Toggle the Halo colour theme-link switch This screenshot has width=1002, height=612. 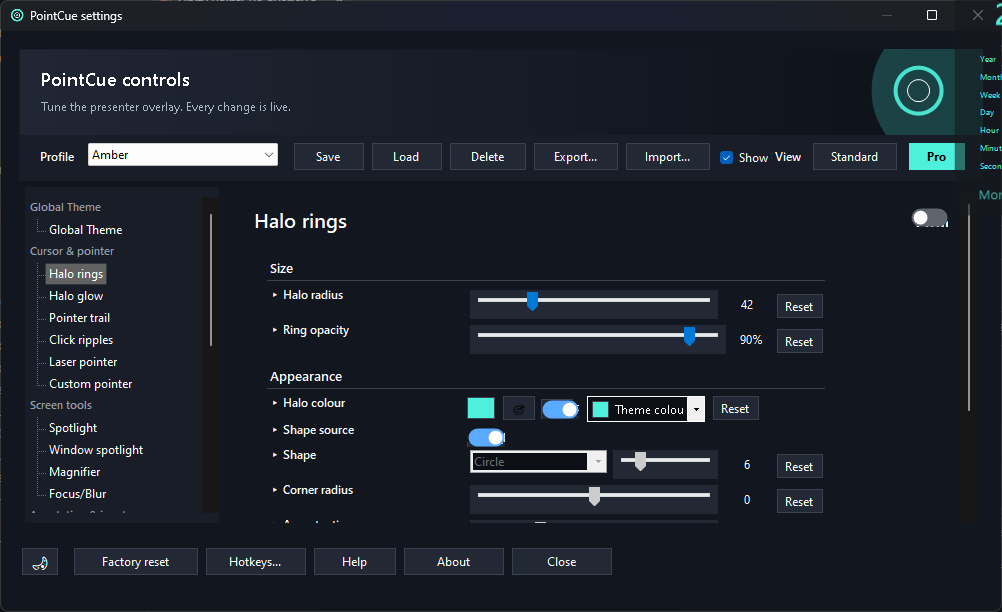pyautogui.click(x=560, y=409)
